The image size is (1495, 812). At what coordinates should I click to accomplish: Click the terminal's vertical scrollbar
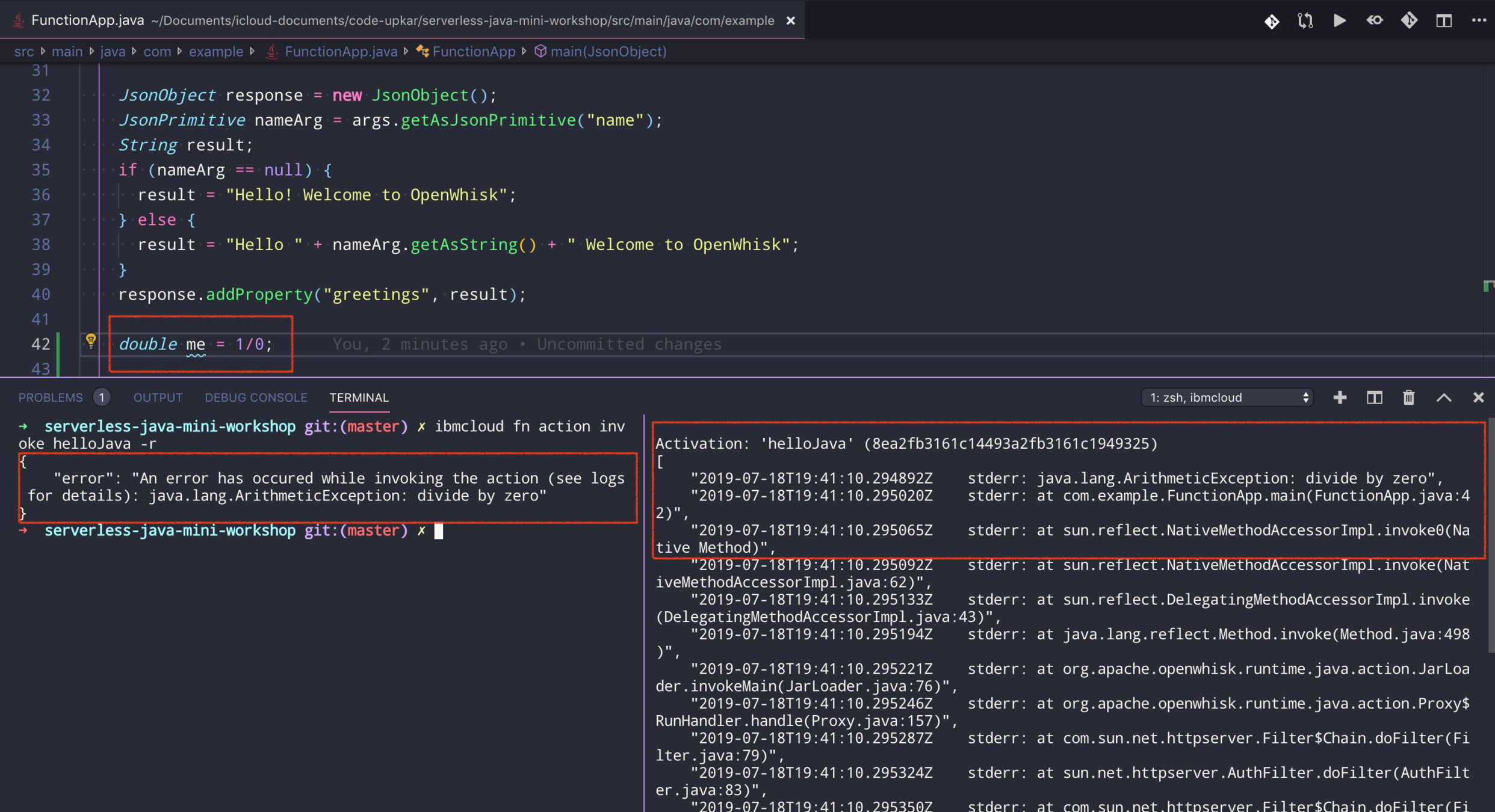[1490, 535]
